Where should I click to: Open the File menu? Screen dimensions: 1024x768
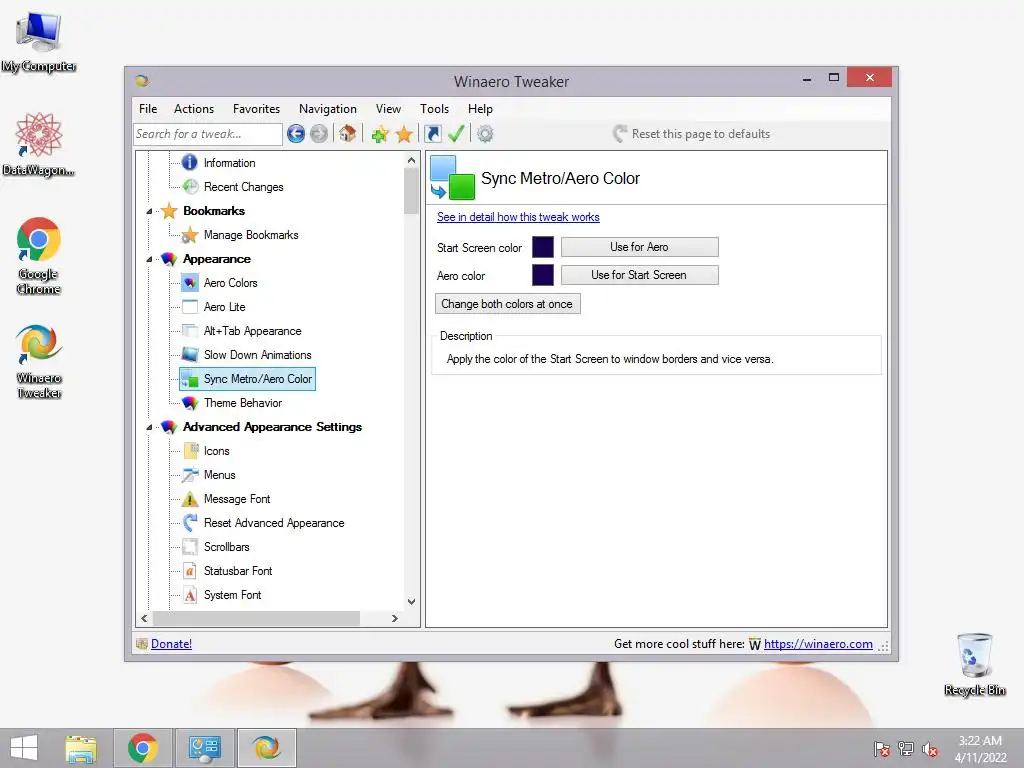[148, 109]
